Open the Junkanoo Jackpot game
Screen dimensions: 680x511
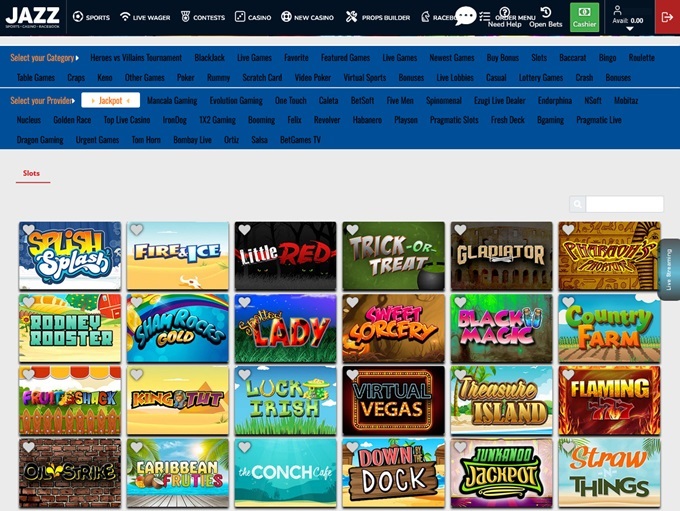[x=501, y=473]
